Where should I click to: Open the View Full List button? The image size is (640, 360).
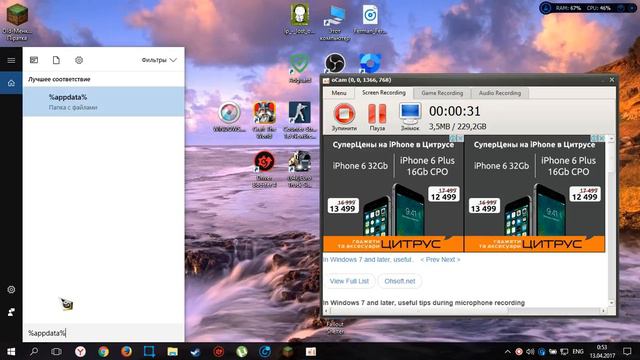click(349, 281)
